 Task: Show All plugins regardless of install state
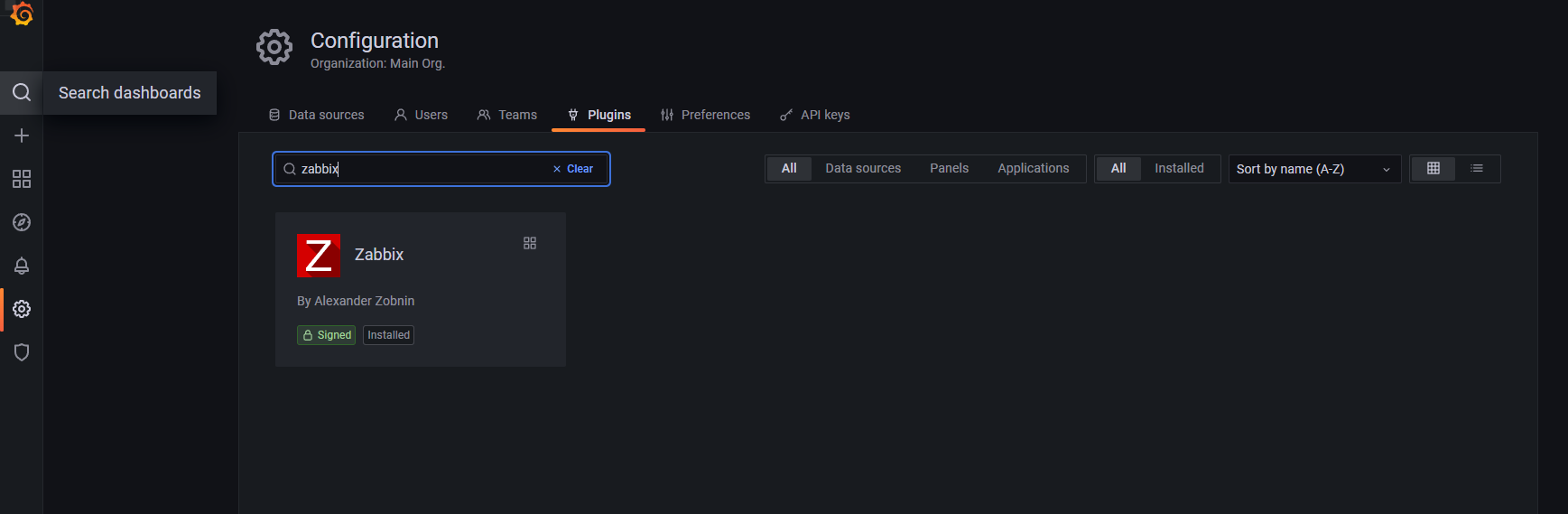click(x=1118, y=169)
